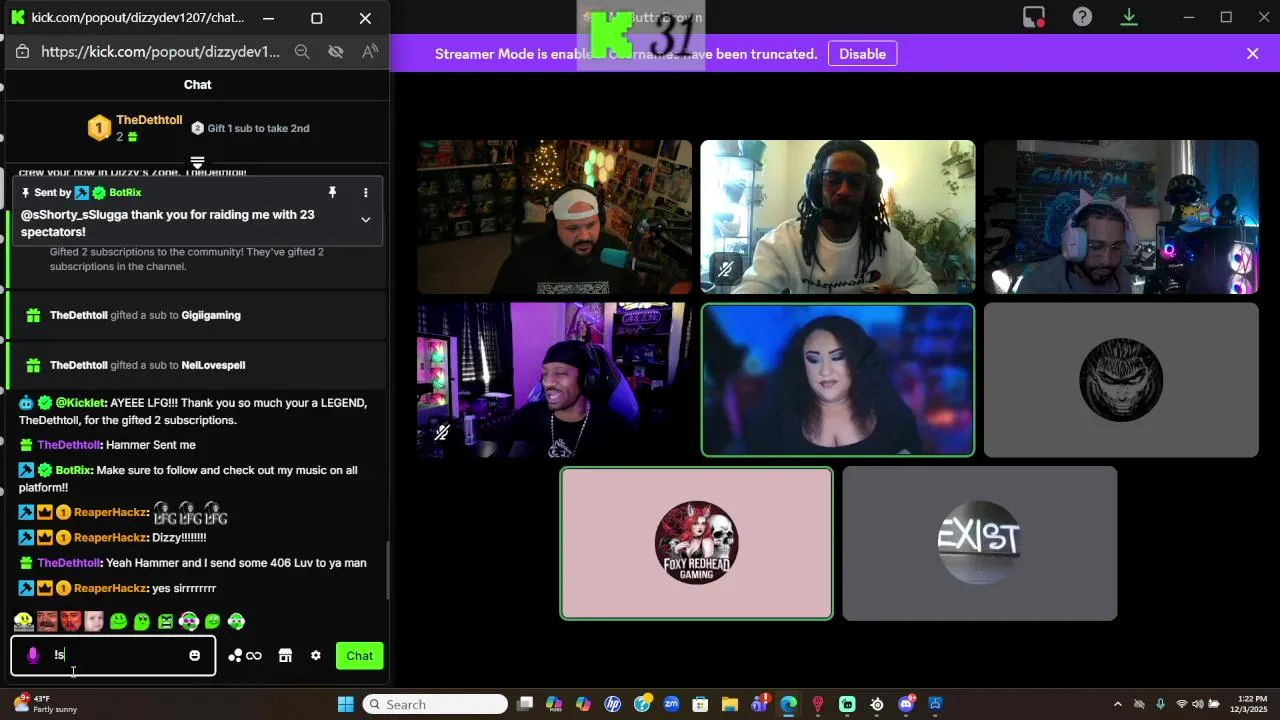
Task: Click the purple microphone icon in chat box
Action: click(x=33, y=656)
